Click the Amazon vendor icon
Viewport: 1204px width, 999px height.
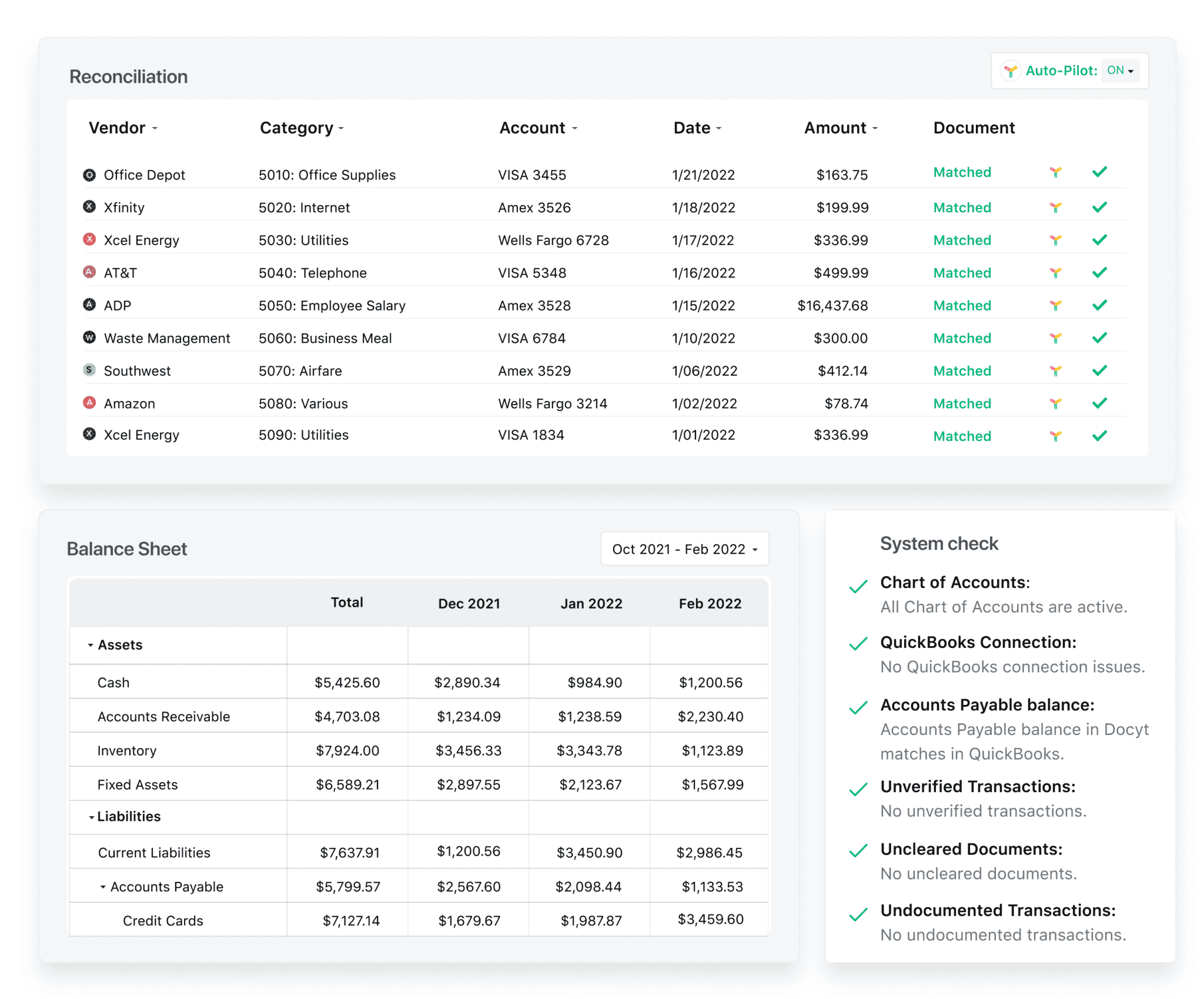tap(89, 402)
